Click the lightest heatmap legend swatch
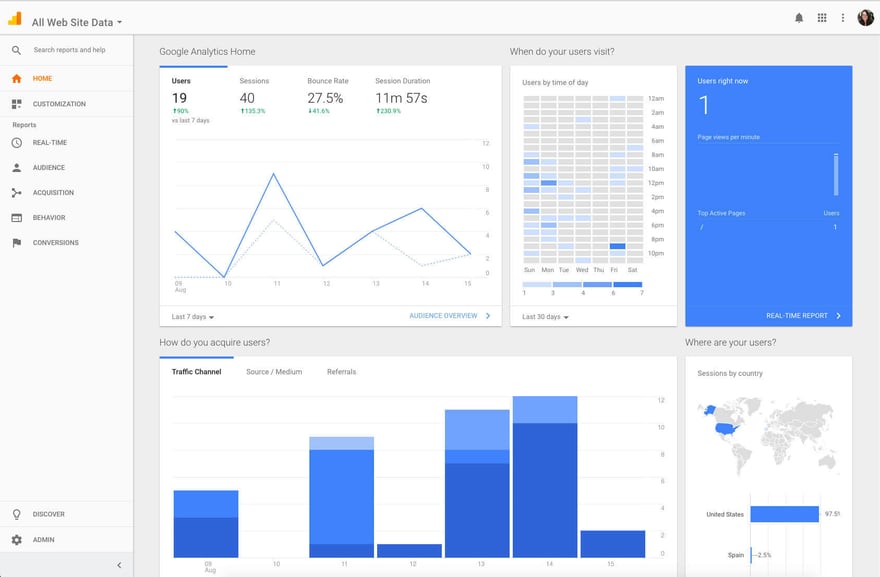The image size is (880, 577). pyautogui.click(x=537, y=285)
